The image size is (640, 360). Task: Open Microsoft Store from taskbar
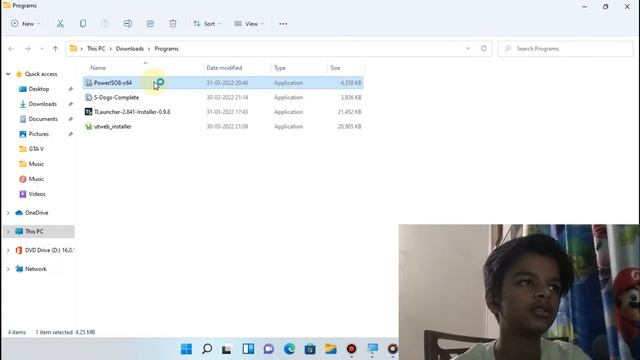[x=310, y=349]
